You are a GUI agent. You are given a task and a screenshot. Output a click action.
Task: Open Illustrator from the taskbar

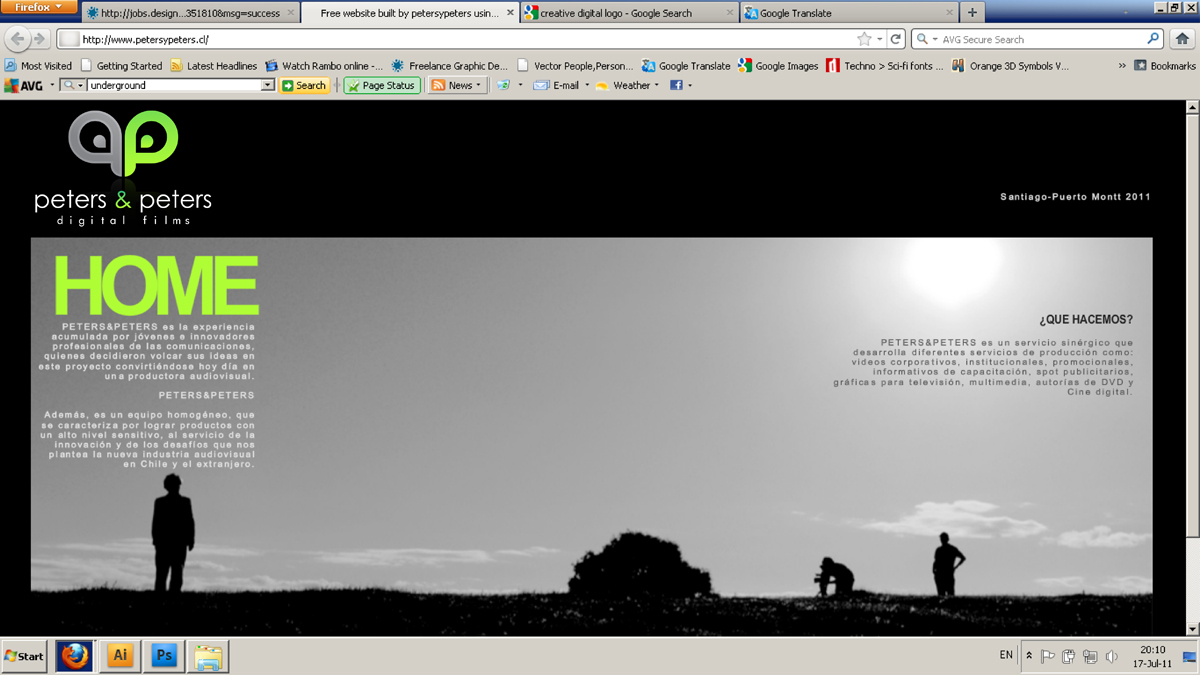[120, 656]
